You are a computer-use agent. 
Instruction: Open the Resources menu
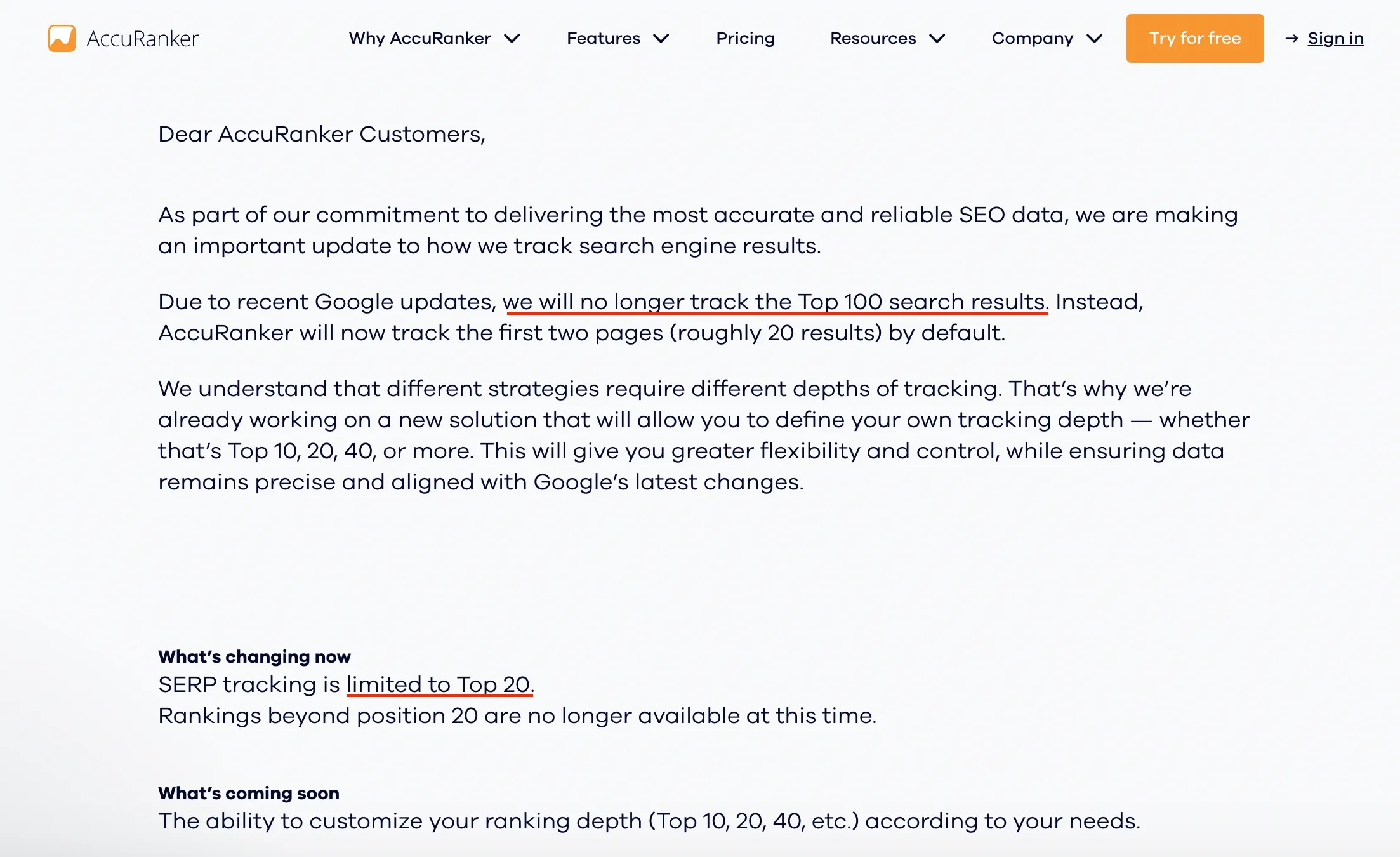pyautogui.click(x=873, y=38)
